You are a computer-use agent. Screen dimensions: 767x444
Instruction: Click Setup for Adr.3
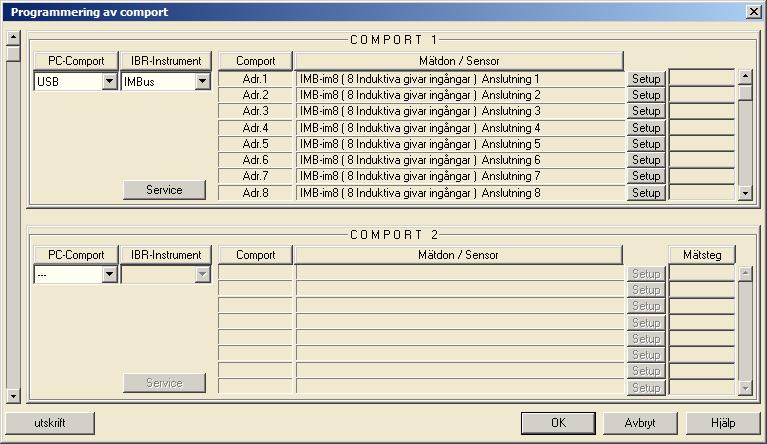[646, 111]
